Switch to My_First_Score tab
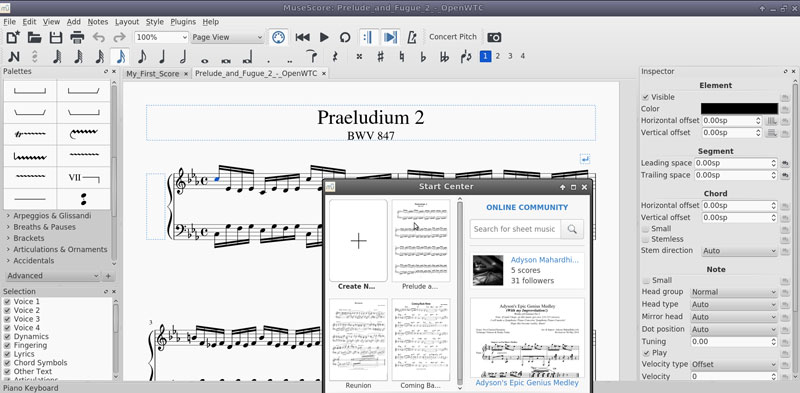Viewport: 800px width, 393px height. [x=153, y=73]
